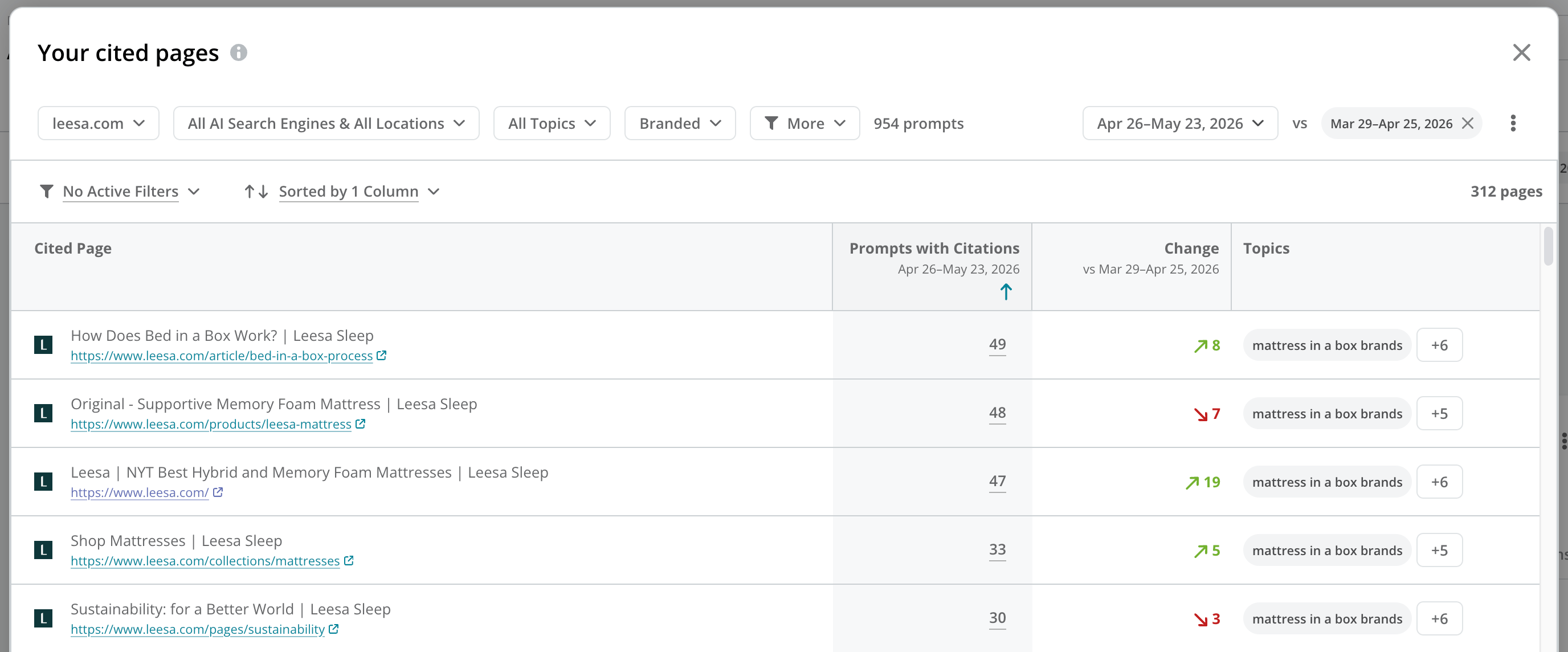The width and height of the screenshot is (1568, 652).
Task: Open the Apr 26–May 23, 2026 date picker
Action: 1180,124
